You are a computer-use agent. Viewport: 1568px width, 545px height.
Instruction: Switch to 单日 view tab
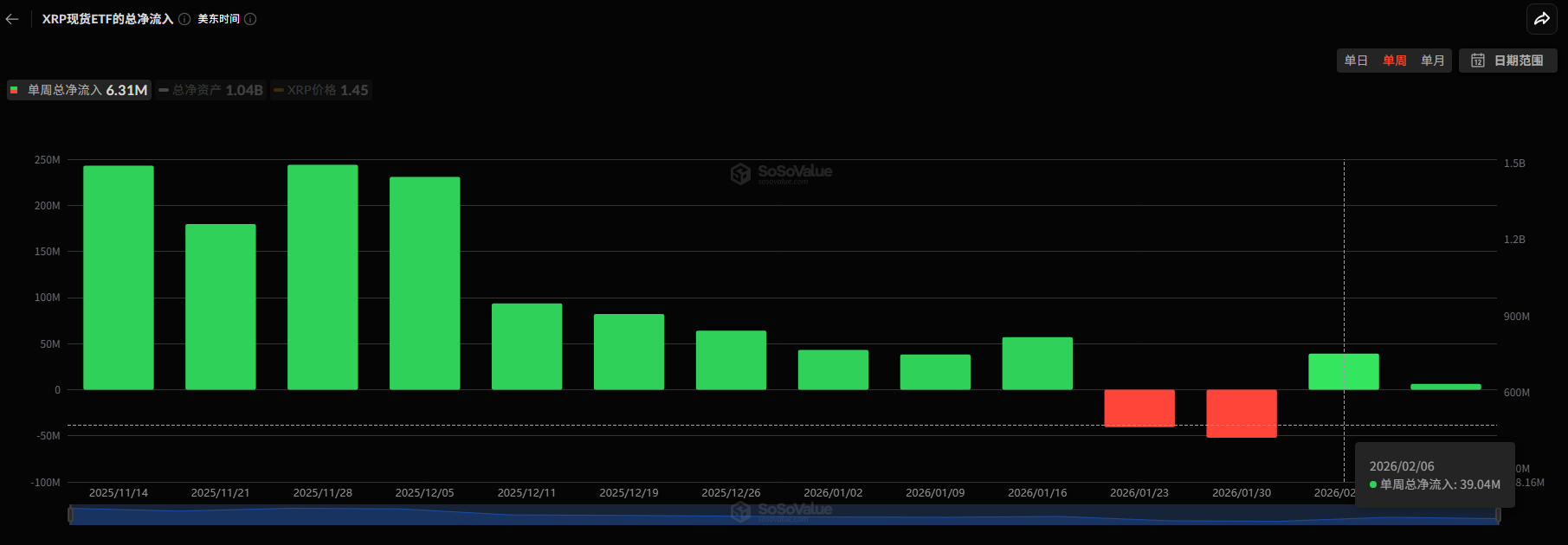pos(1356,61)
